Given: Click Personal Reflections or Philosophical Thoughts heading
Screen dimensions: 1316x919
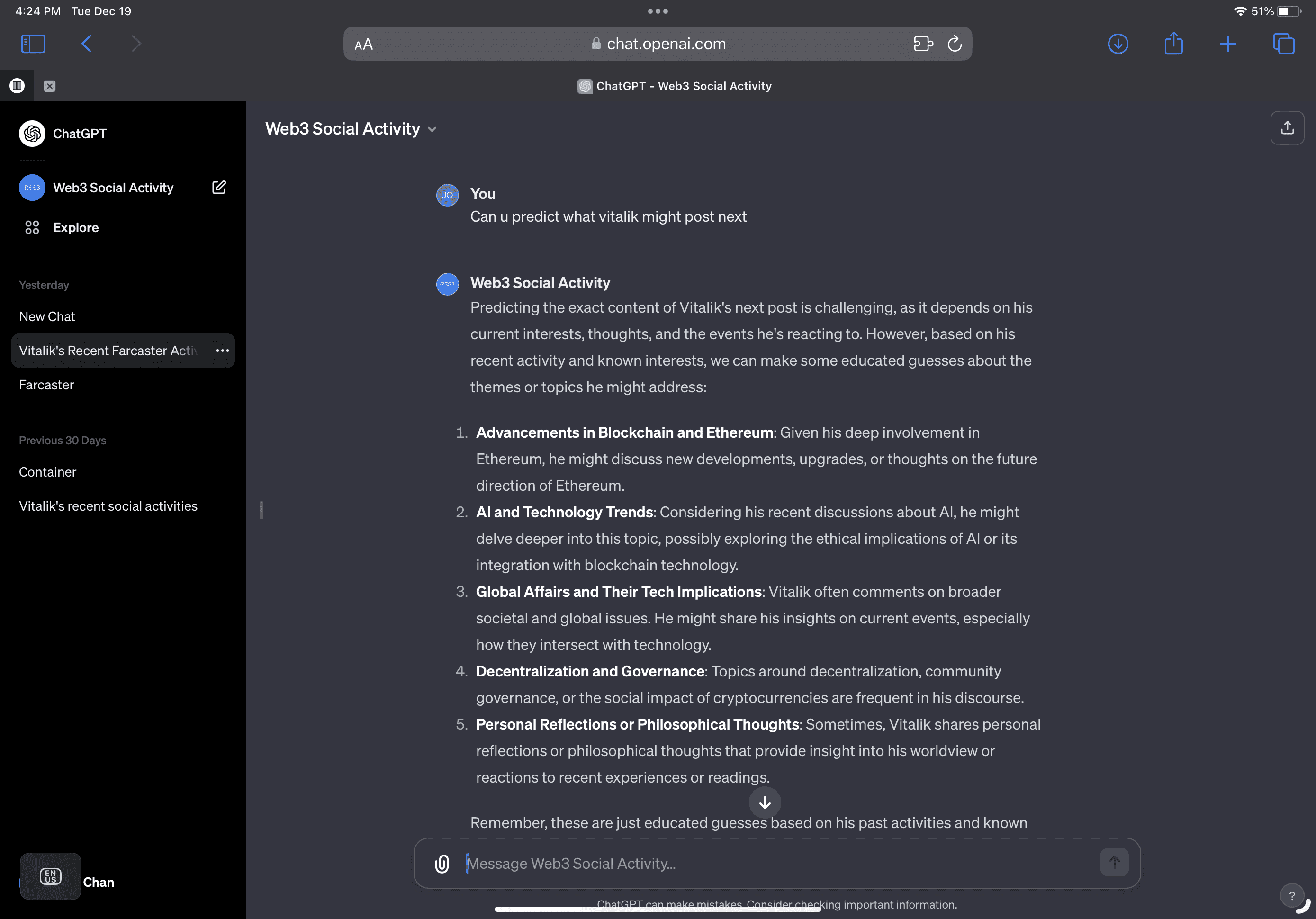Looking at the screenshot, I should 637,725.
